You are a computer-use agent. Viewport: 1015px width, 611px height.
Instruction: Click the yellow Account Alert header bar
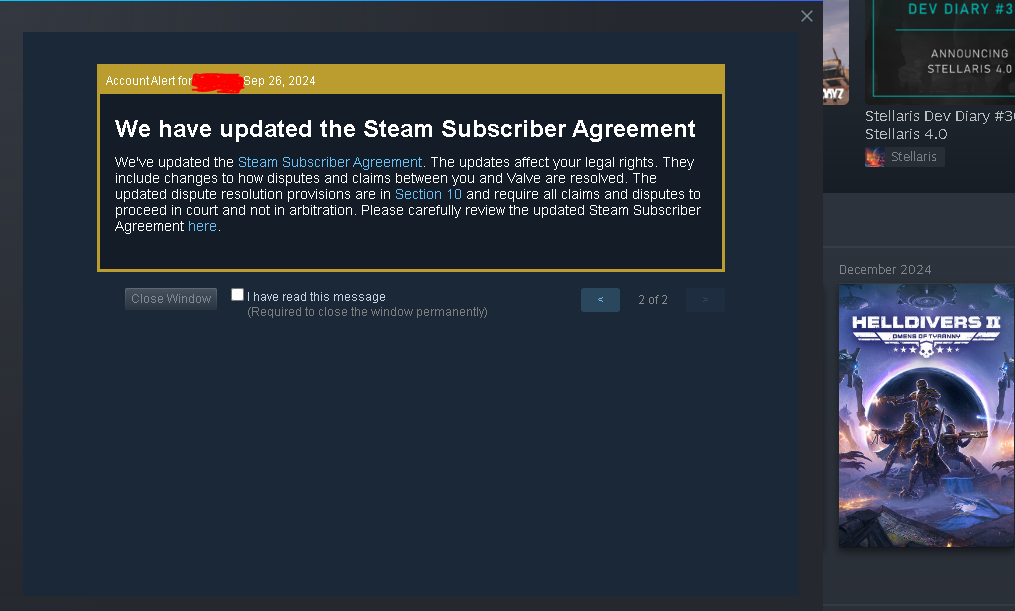point(410,80)
